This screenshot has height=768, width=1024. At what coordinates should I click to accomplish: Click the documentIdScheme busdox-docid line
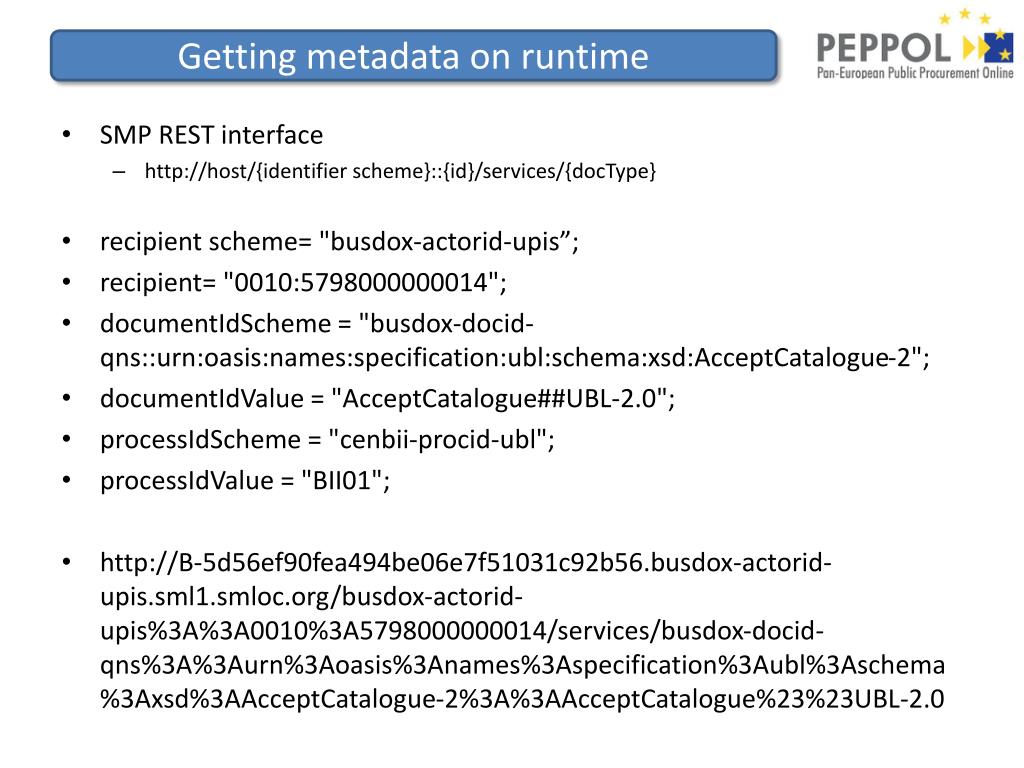(x=317, y=324)
